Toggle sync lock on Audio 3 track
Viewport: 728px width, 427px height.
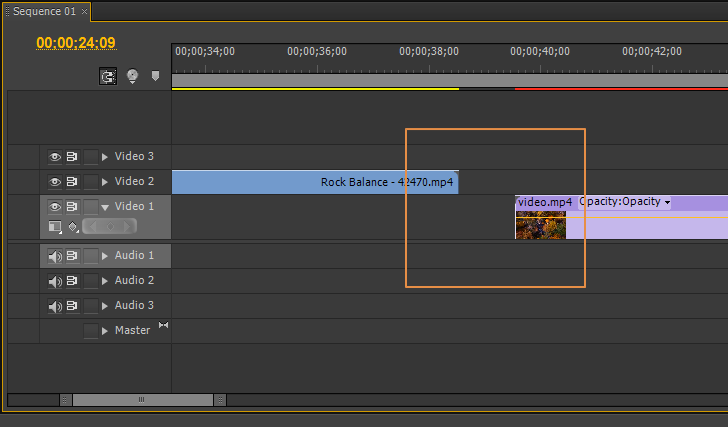[x=72, y=306]
